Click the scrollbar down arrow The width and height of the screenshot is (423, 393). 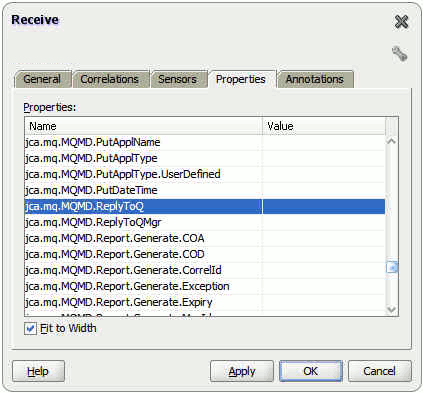point(391,309)
